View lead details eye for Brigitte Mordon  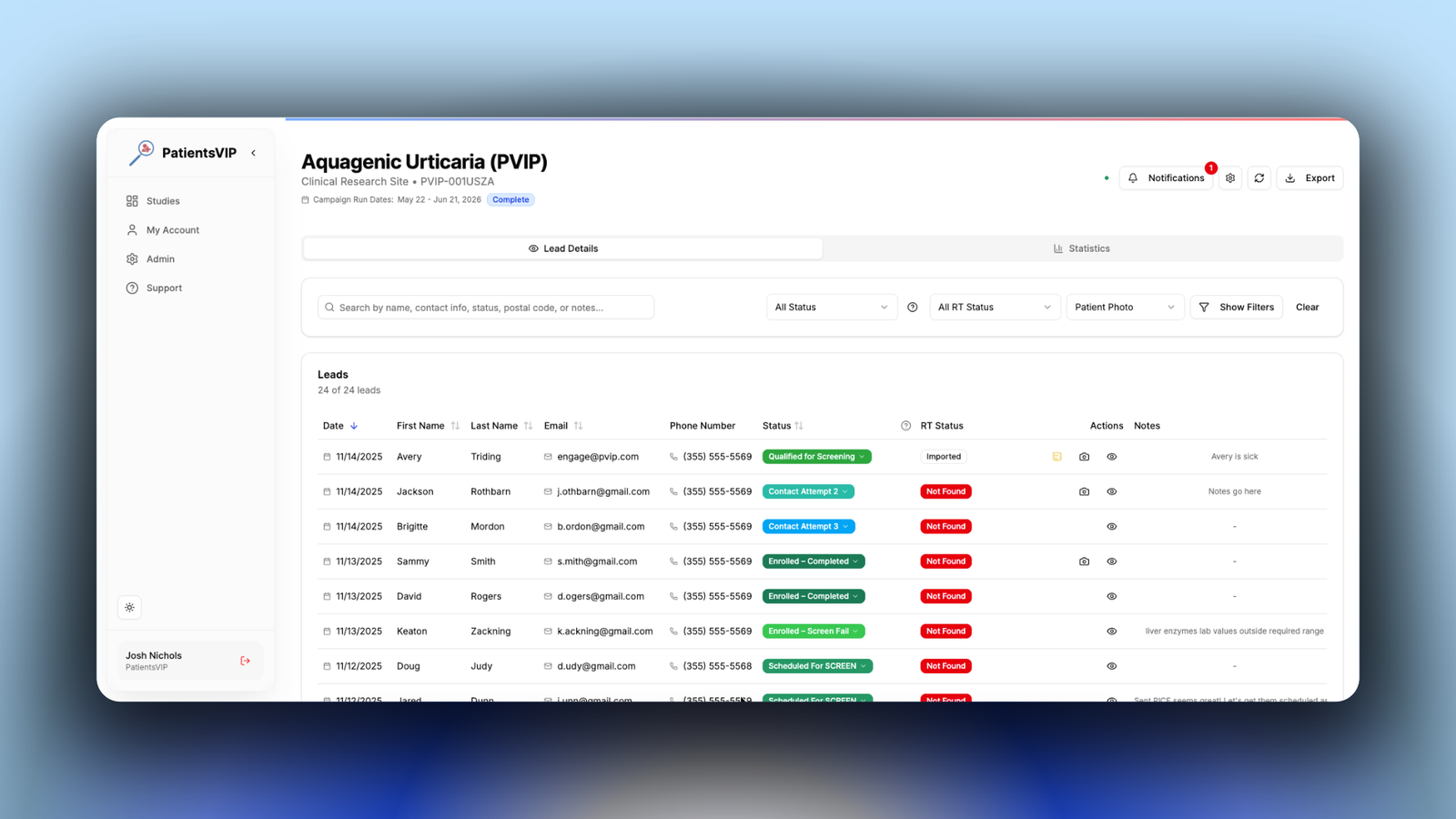pyautogui.click(x=1111, y=527)
